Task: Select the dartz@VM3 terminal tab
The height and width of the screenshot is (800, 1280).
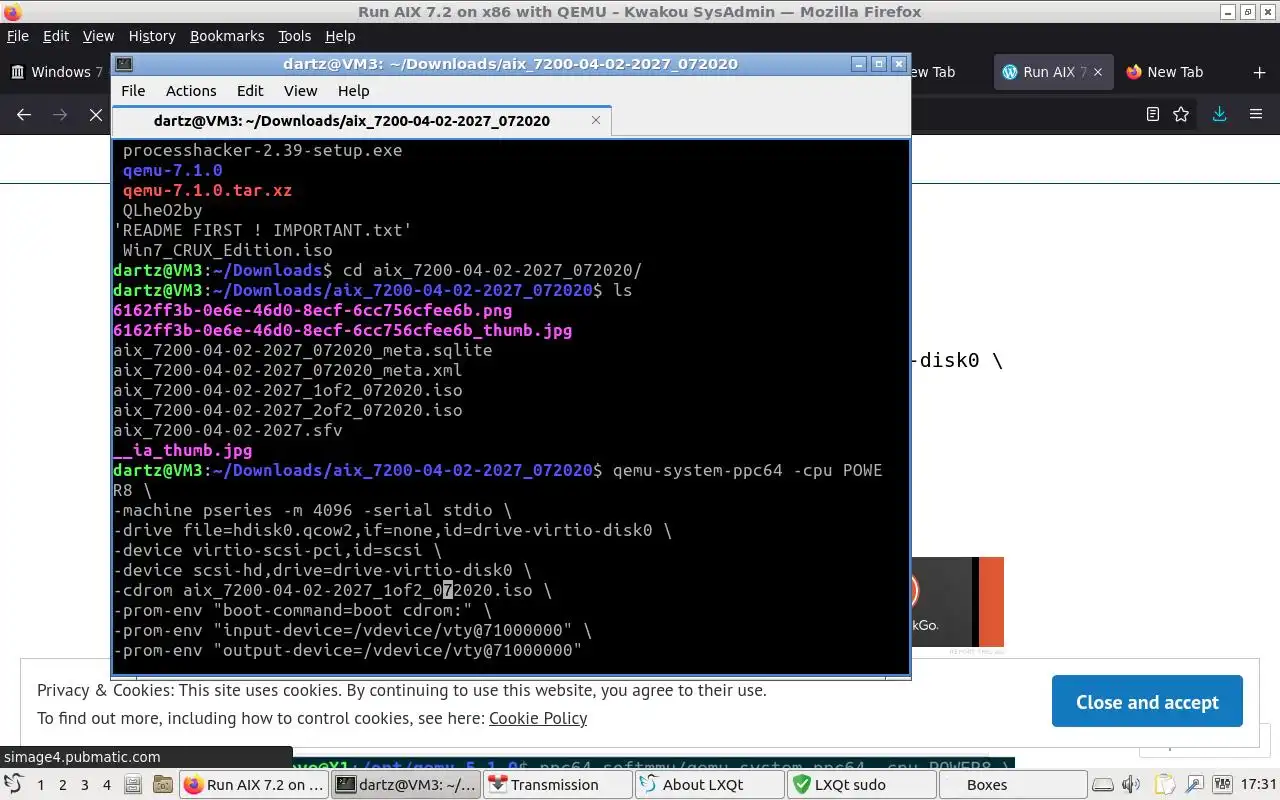Action: (x=360, y=120)
